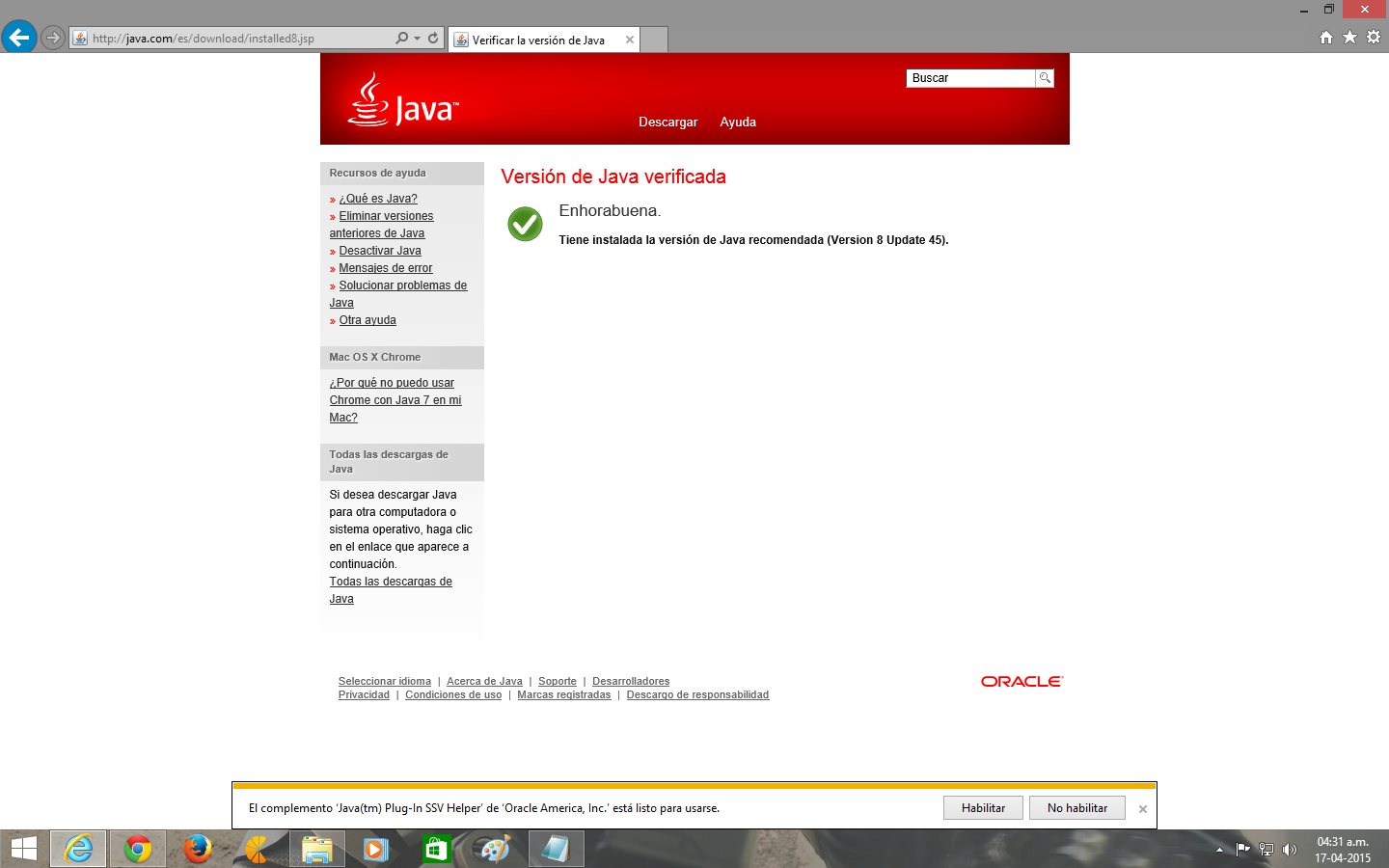Click the 'Marcas registradas' footer link
Image resolution: width=1389 pixels, height=868 pixels.
point(564,694)
